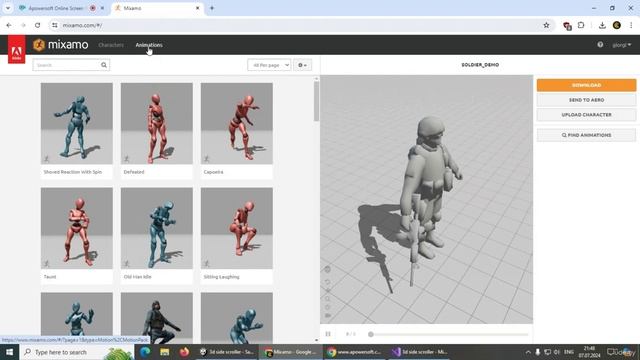Open the gear settings dropdown
The width and height of the screenshot is (640, 360).
pos(302,65)
